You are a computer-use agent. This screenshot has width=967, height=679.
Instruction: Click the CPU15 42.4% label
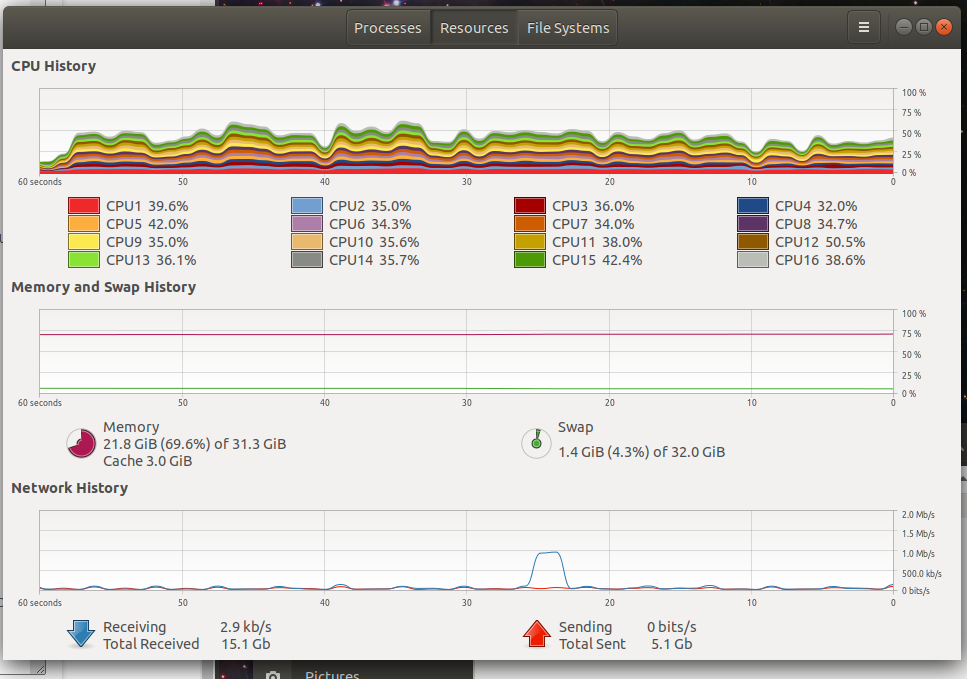coord(597,260)
